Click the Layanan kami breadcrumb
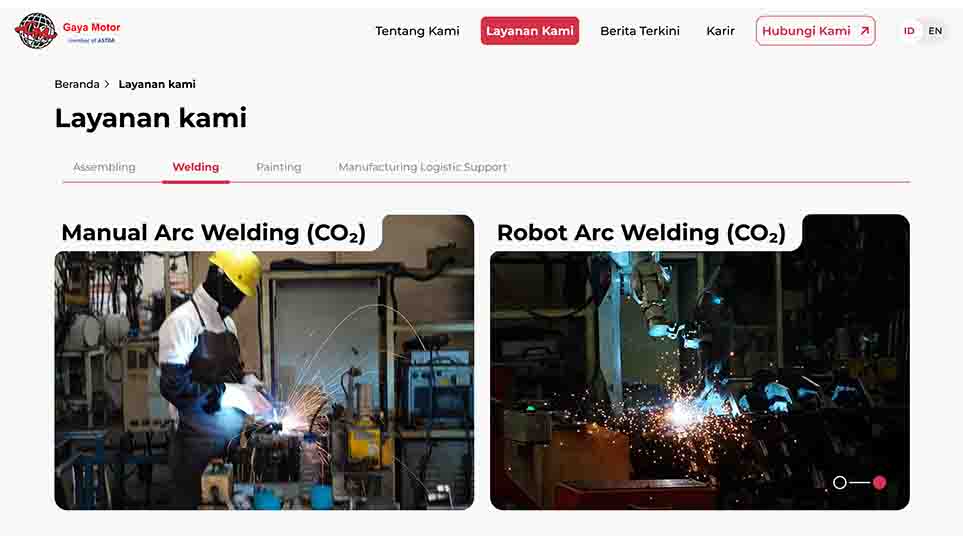 [x=157, y=84]
